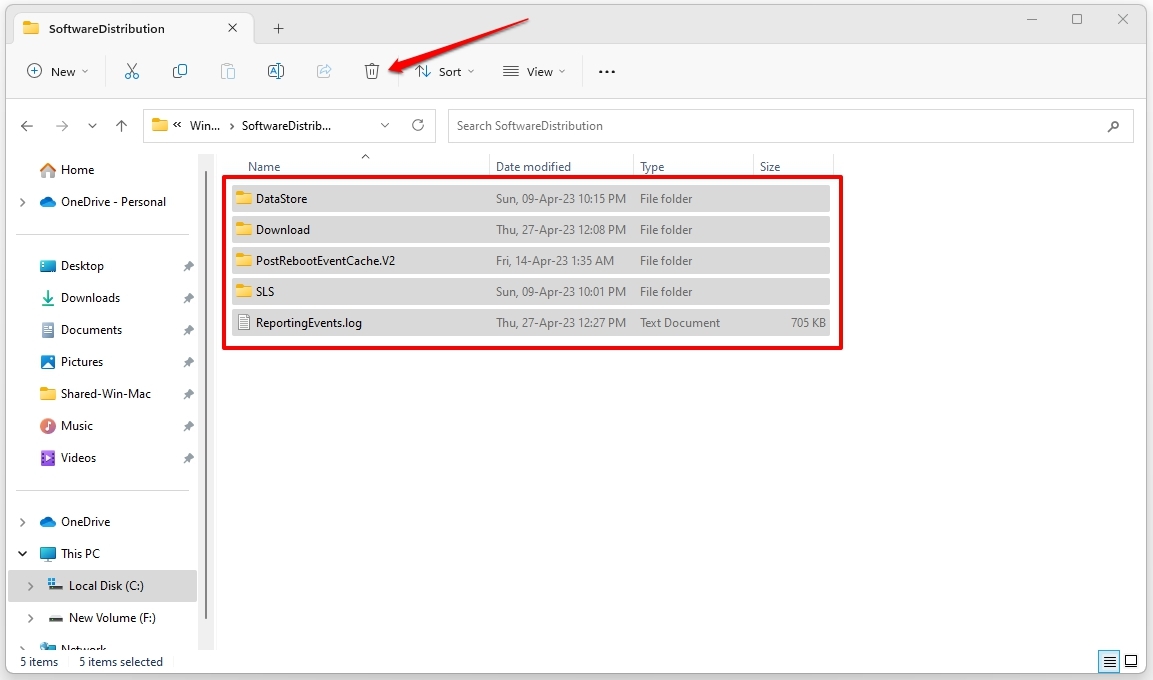Click the Rename icon in toolbar
The width and height of the screenshot is (1153, 680).
[276, 71]
